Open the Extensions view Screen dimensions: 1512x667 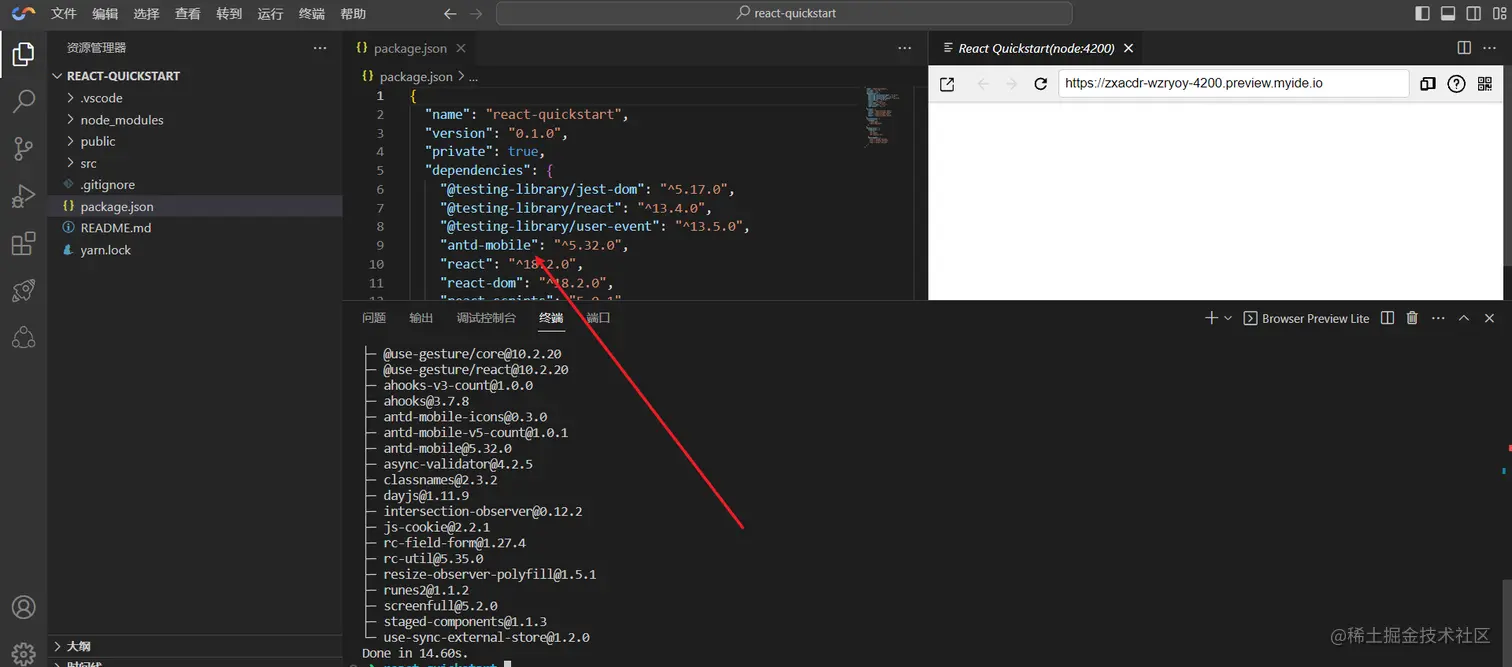coord(23,244)
